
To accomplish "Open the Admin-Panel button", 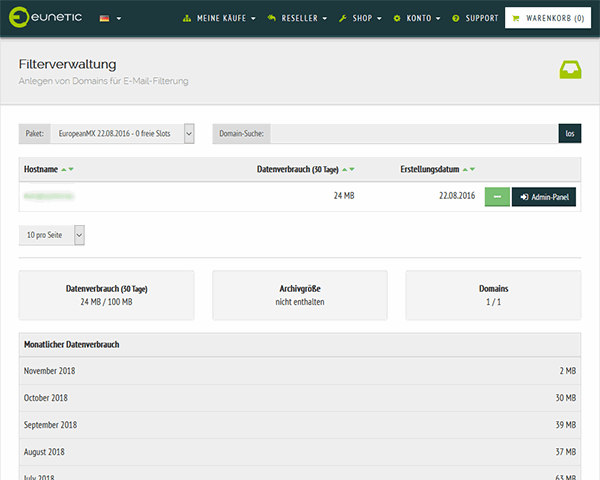I will pos(544,197).
